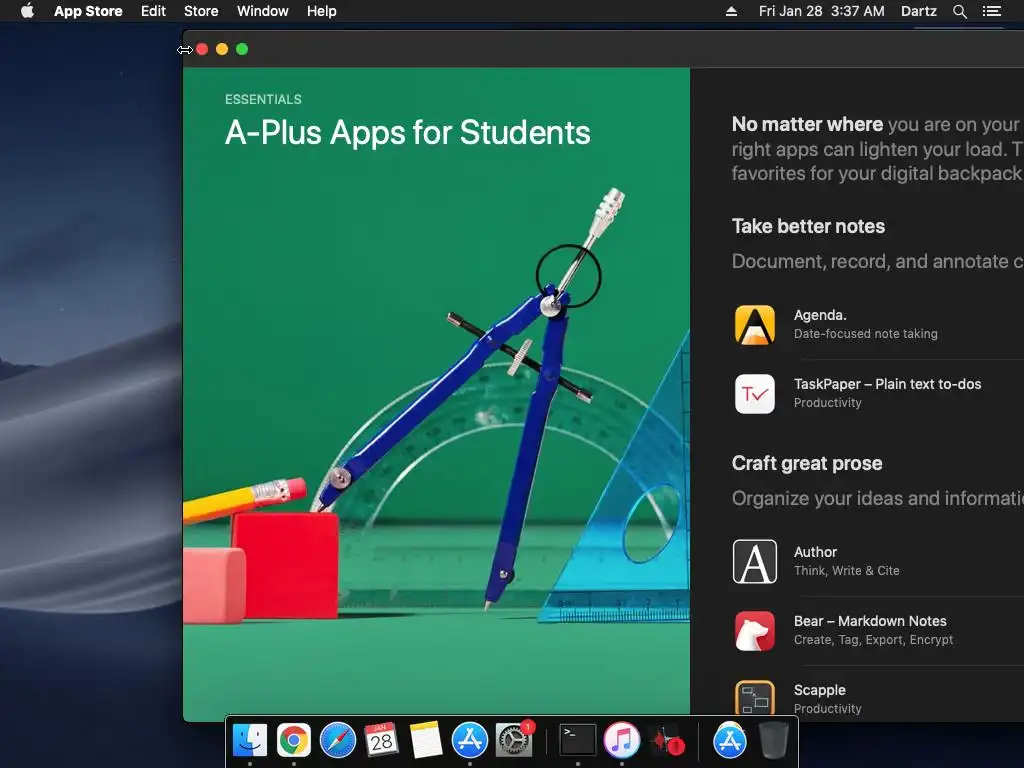Open the Trash in the Dock
This screenshot has width=1024, height=768.
(774, 741)
